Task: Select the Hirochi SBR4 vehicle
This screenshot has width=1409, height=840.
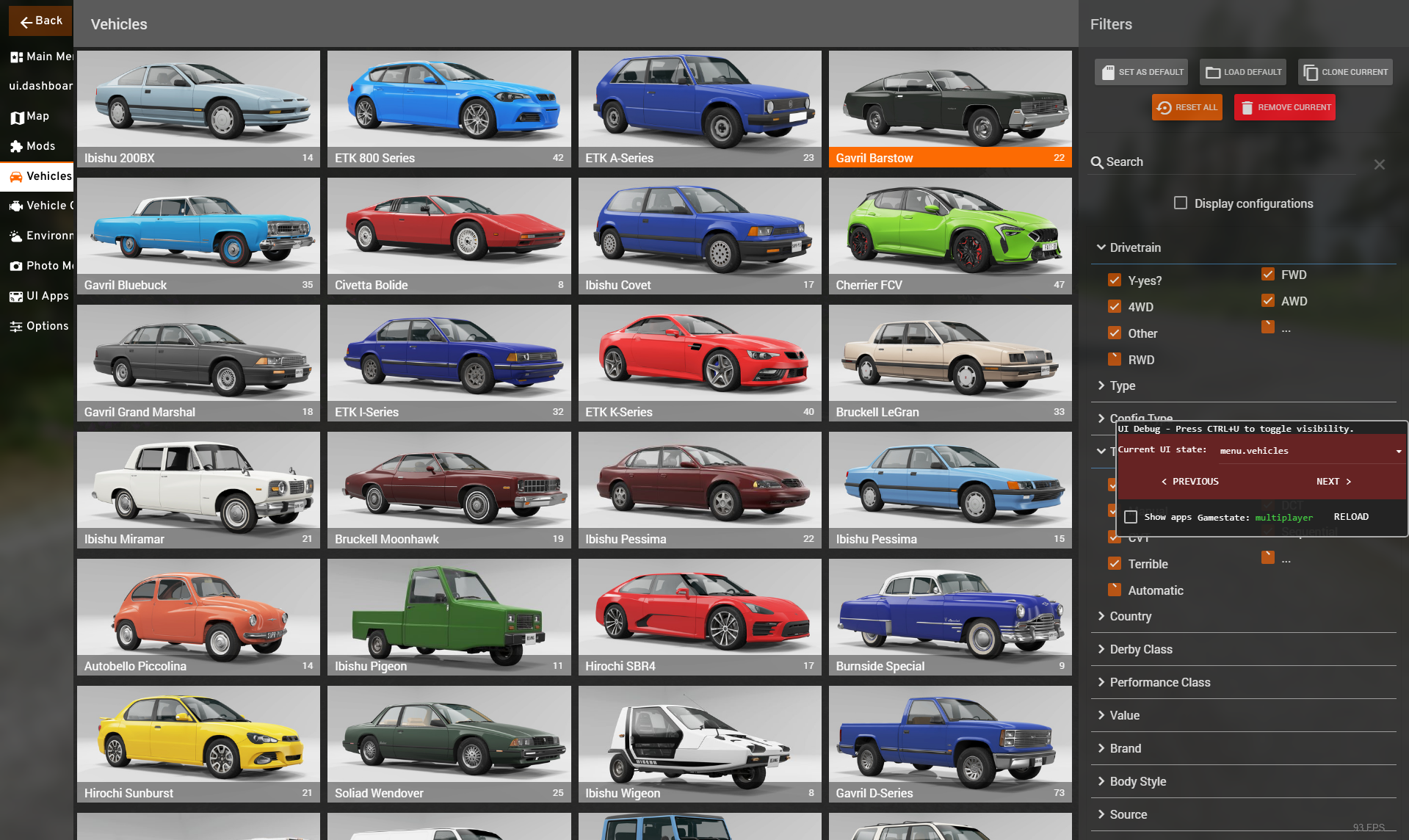Action: click(700, 617)
